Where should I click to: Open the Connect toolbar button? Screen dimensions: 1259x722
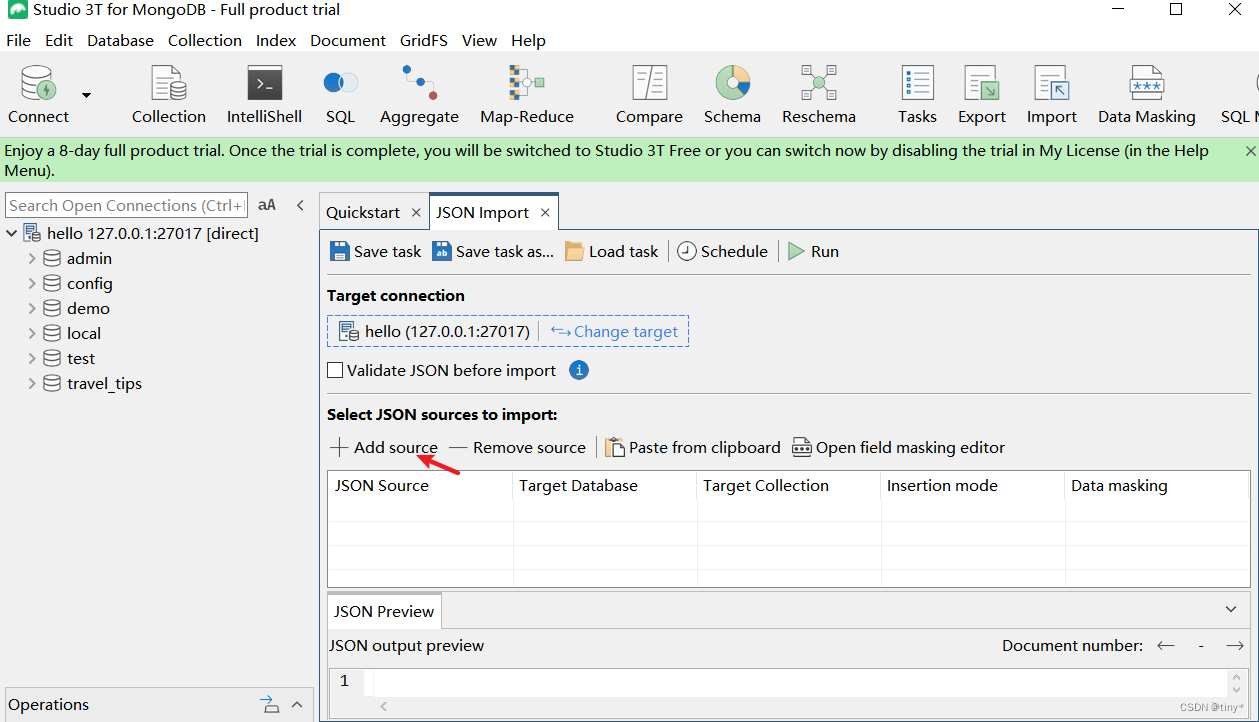(x=39, y=95)
